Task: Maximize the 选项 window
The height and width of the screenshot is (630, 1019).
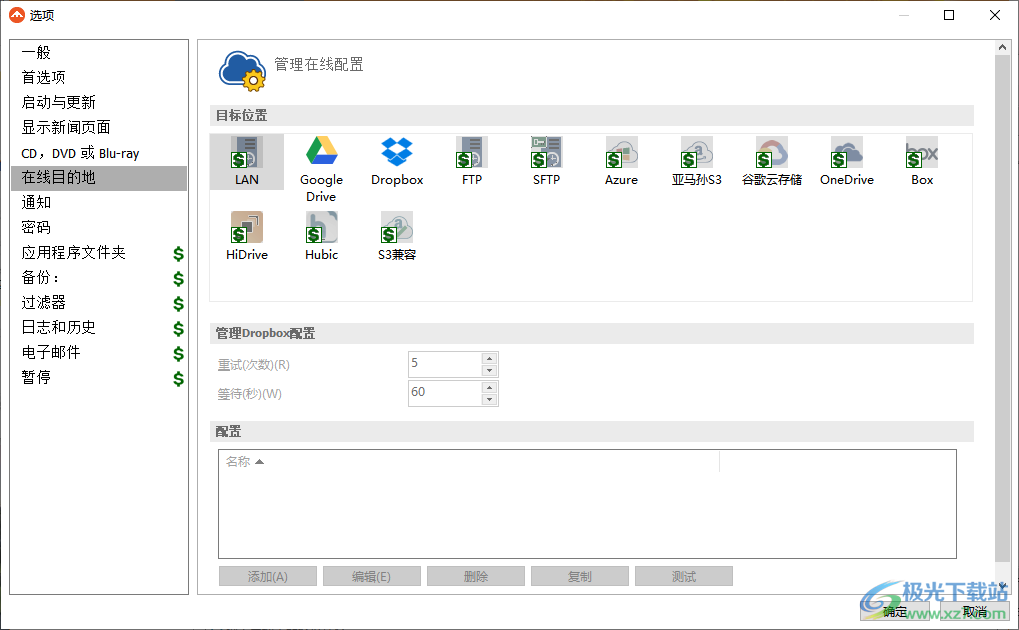Action: tap(949, 15)
